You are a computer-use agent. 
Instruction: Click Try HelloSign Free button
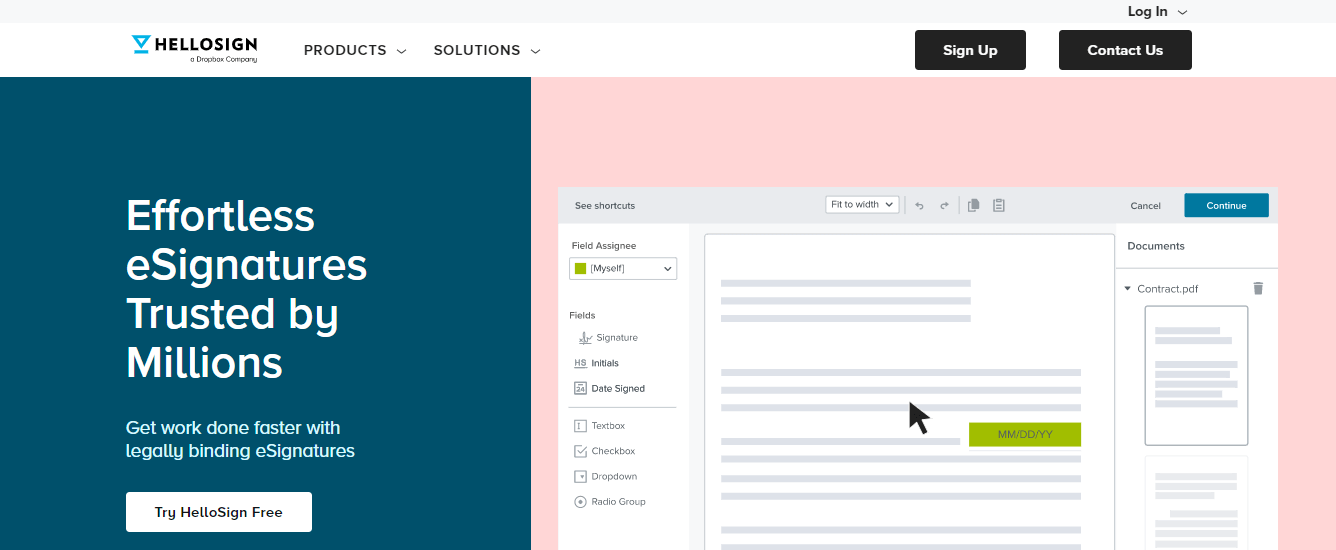point(219,512)
